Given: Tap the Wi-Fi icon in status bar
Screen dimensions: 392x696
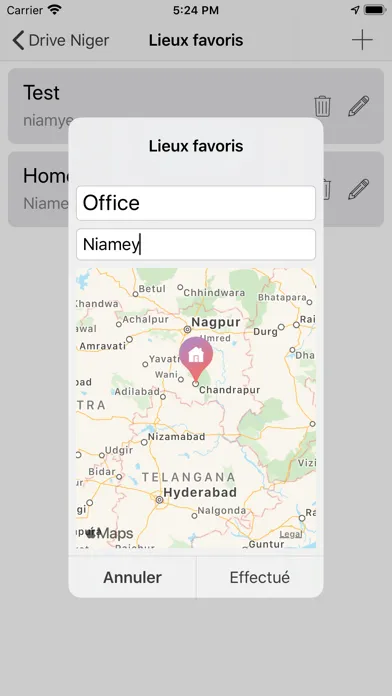Looking at the screenshot, I should pyautogui.click(x=55, y=10).
